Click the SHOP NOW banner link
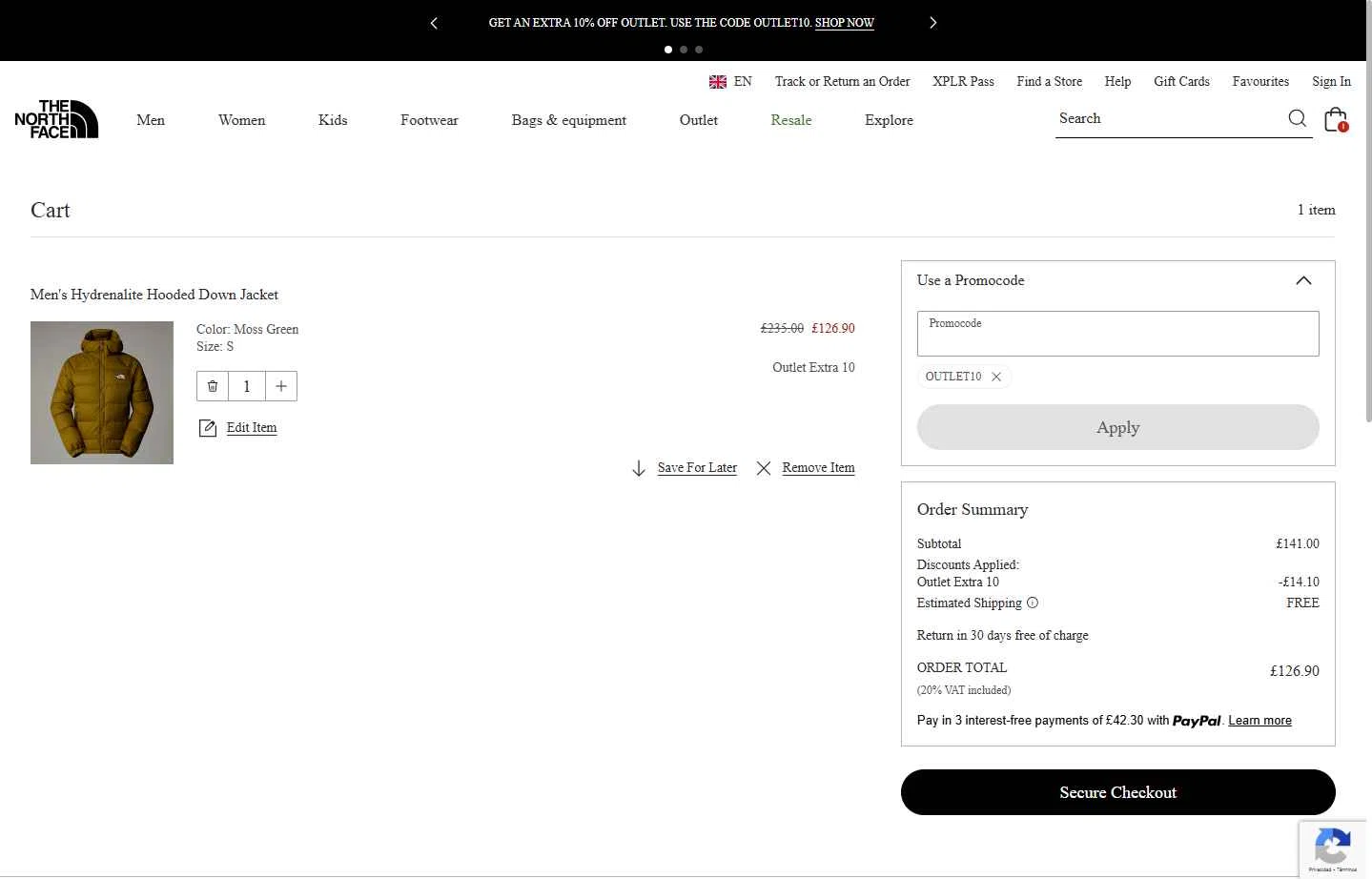The width and height of the screenshot is (1372, 879). pos(845,23)
